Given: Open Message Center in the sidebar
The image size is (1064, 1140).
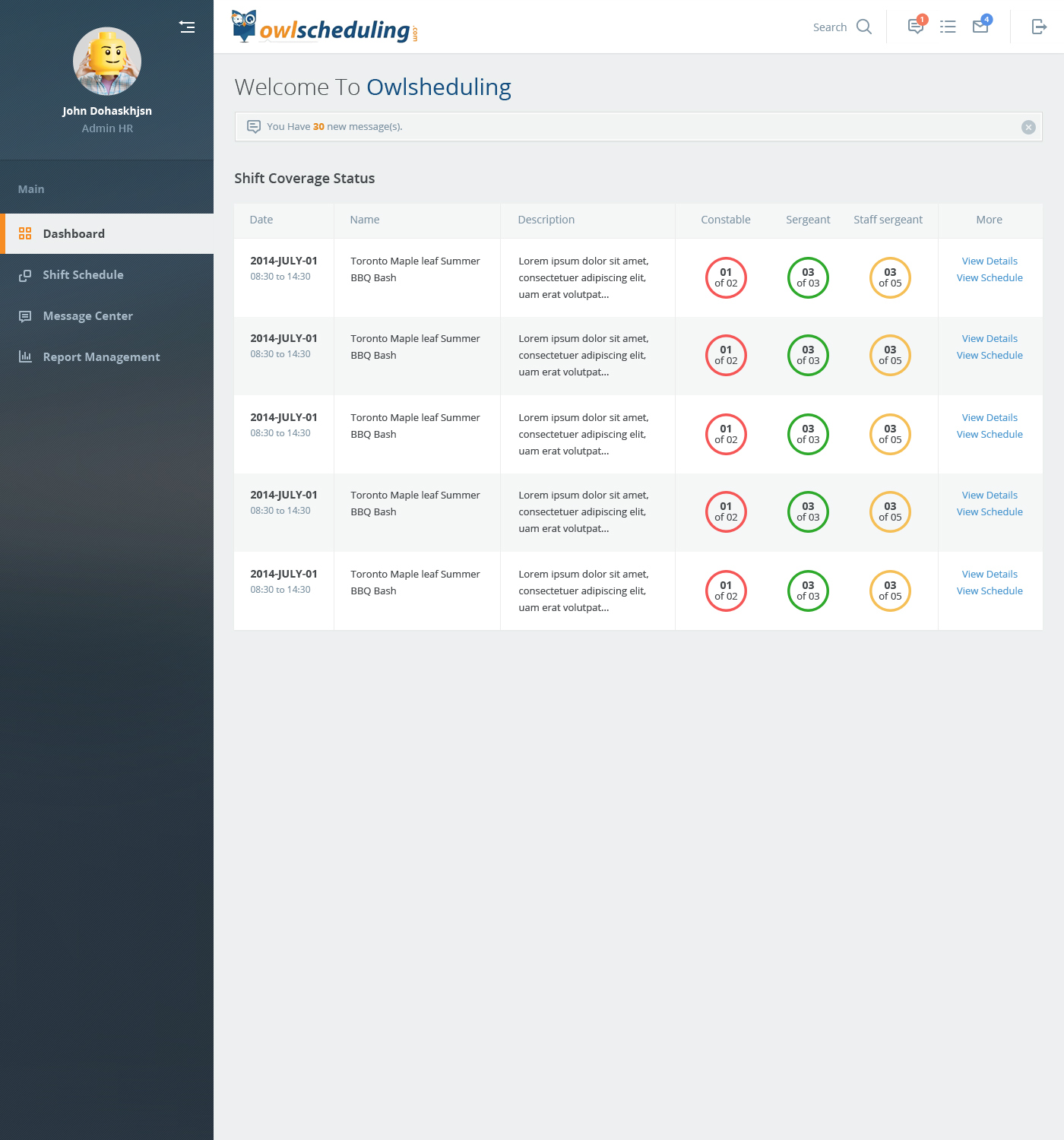Looking at the screenshot, I should pos(107,315).
